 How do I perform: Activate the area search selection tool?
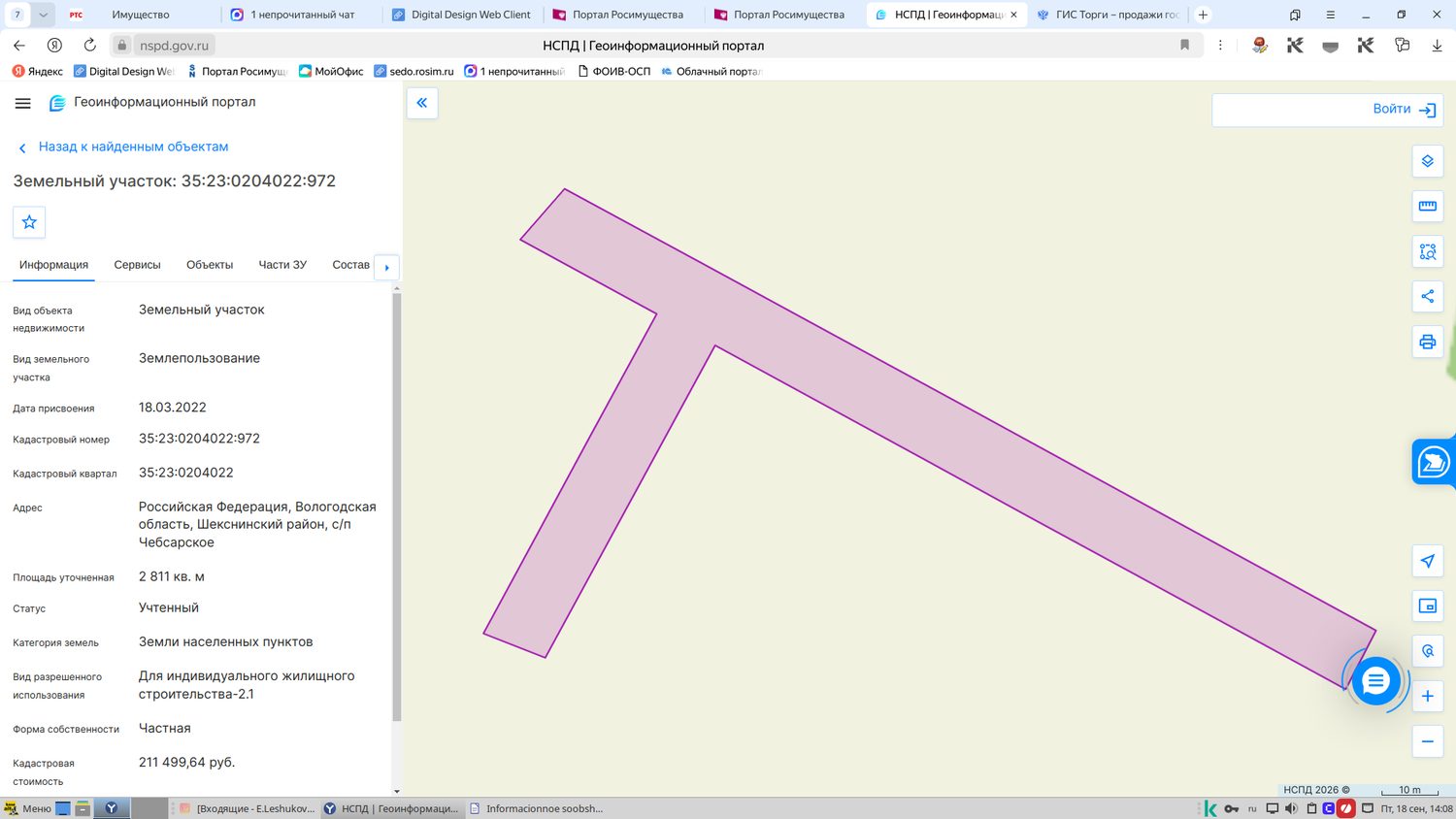tap(1427, 251)
